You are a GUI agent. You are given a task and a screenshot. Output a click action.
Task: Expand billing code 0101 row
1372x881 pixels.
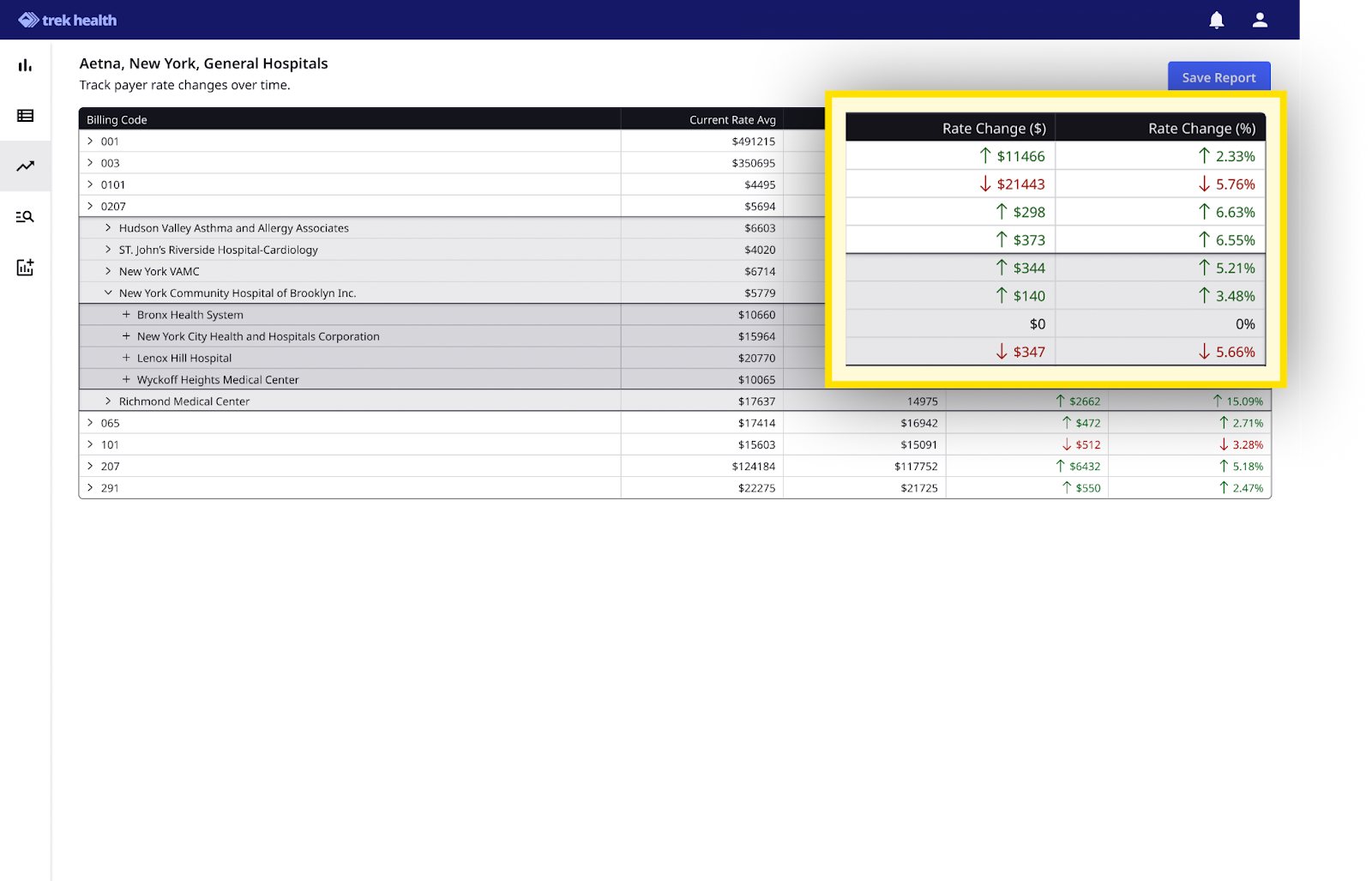point(90,184)
